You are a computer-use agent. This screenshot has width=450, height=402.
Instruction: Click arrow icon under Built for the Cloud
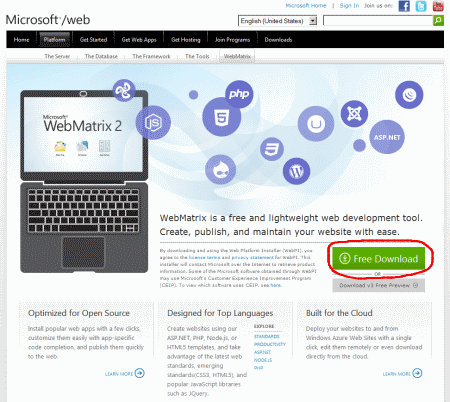tap(417, 373)
